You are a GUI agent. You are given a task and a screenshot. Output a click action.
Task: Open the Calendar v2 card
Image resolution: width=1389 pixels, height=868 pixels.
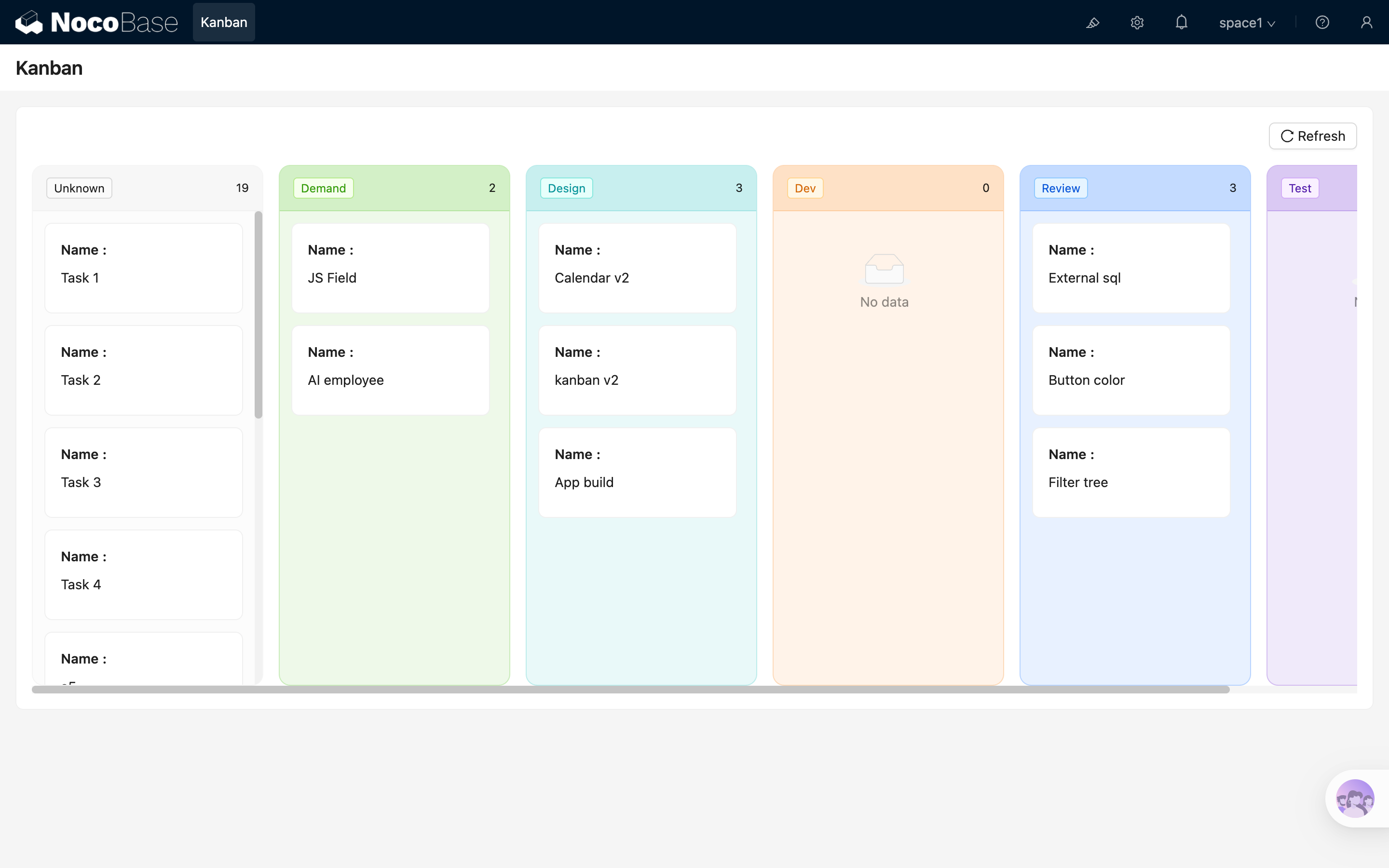[x=637, y=268]
